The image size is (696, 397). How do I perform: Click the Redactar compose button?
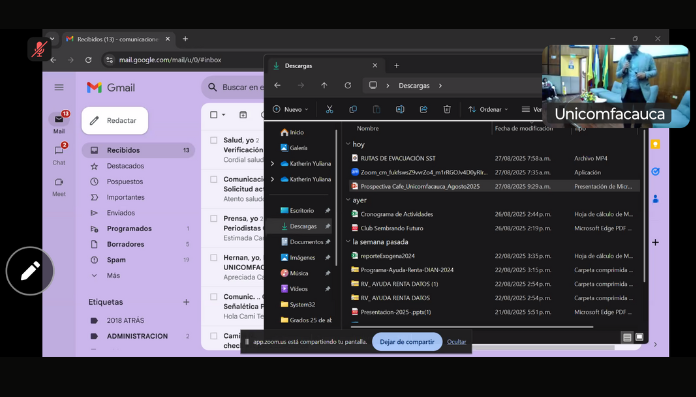pyautogui.click(x=115, y=120)
